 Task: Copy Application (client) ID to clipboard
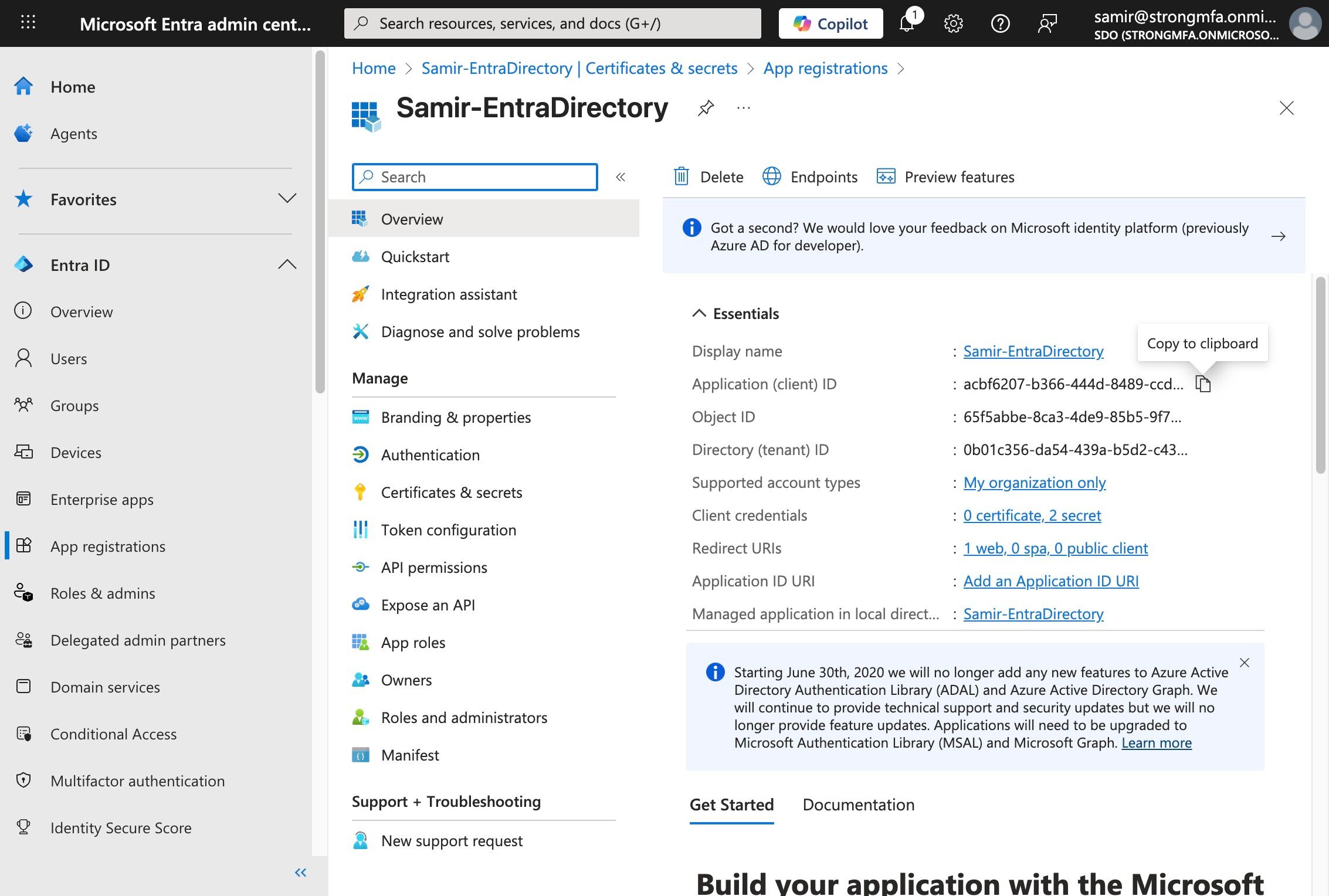[x=1203, y=384]
